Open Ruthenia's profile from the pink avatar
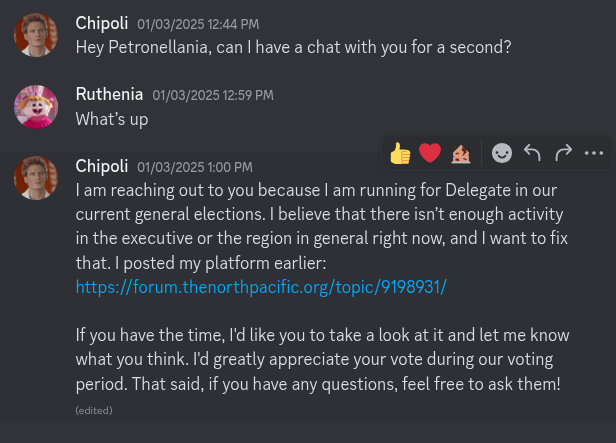The image size is (616, 443). point(36,107)
